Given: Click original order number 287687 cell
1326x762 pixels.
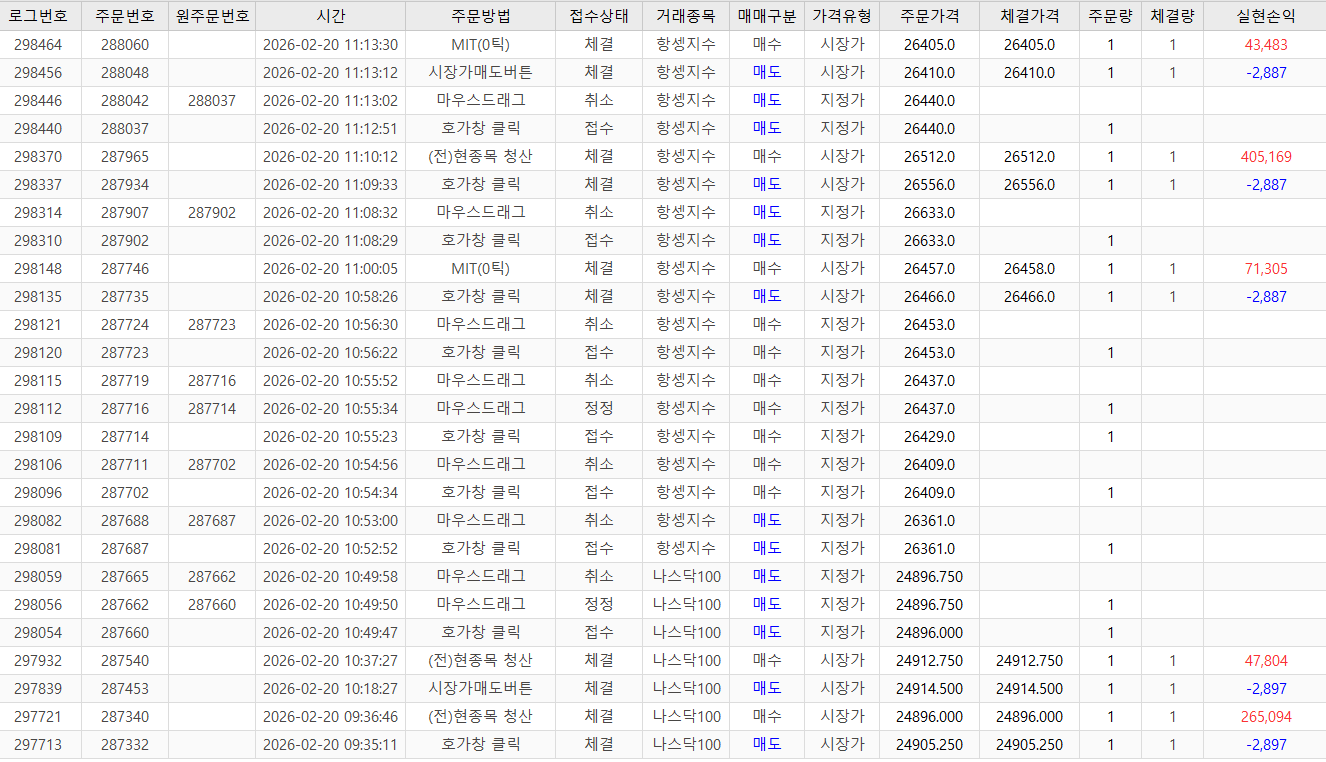Looking at the screenshot, I should coord(212,521).
